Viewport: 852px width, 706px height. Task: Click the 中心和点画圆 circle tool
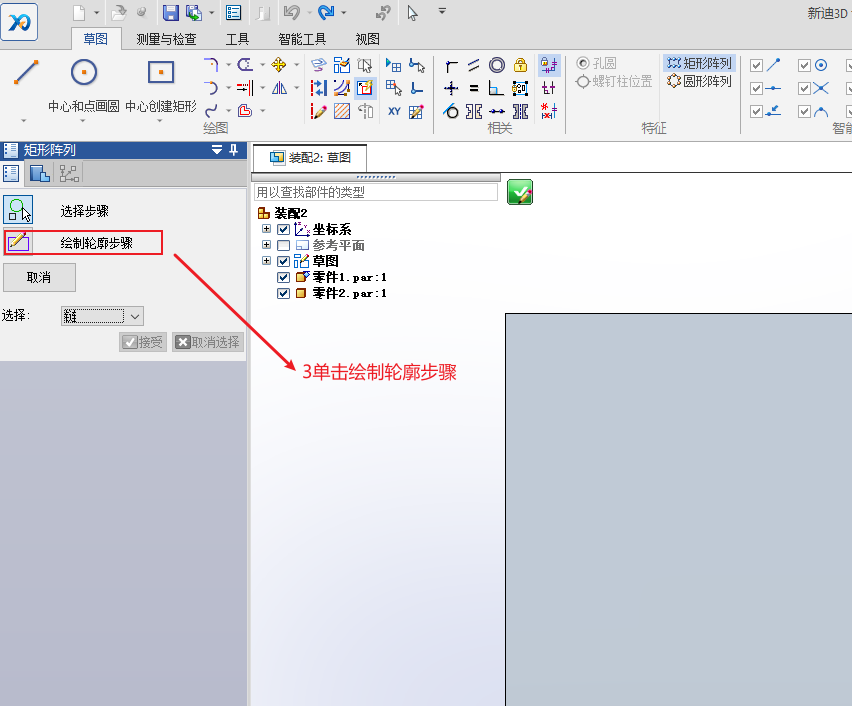point(84,73)
